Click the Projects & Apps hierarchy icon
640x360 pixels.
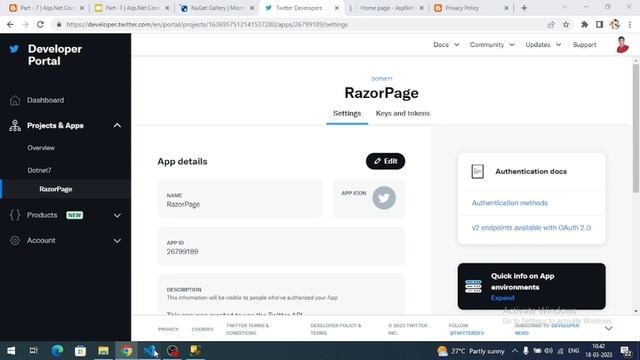(15, 126)
